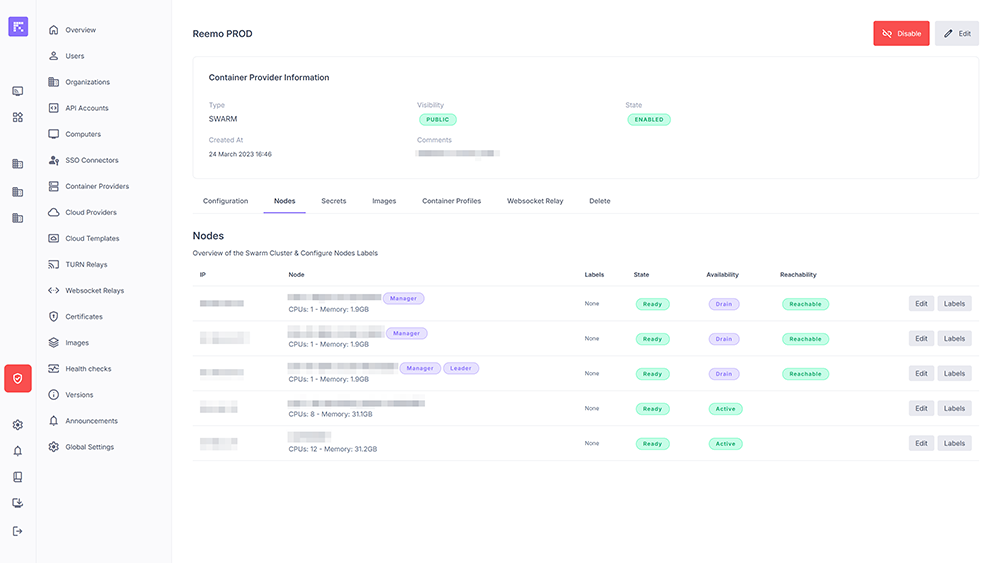The height and width of the screenshot is (563, 1000).
Task: Click the download icon in left rail
Action: pyautogui.click(x=18, y=503)
